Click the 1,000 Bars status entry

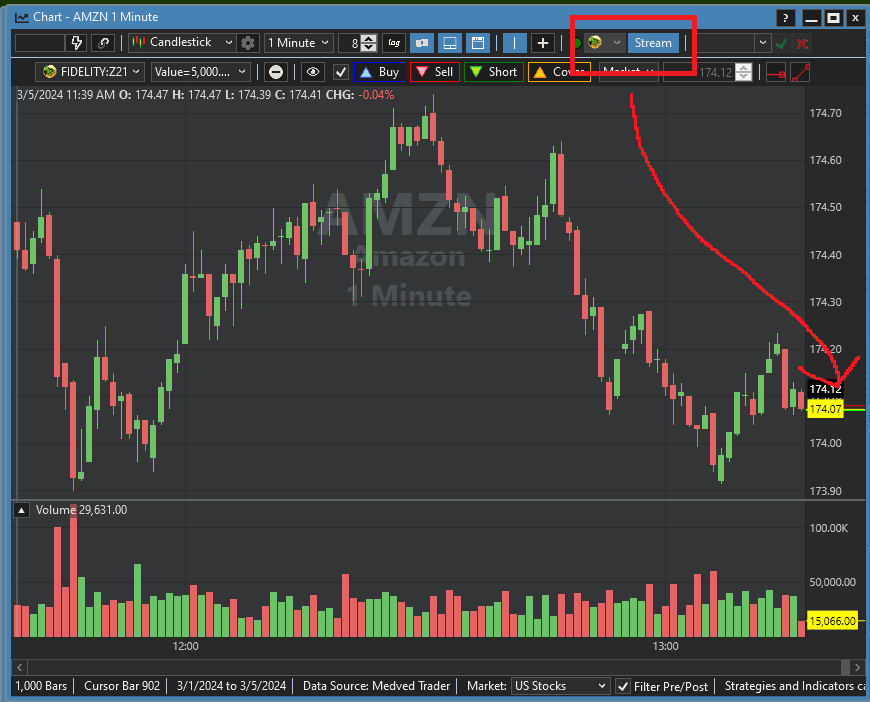tap(41, 686)
